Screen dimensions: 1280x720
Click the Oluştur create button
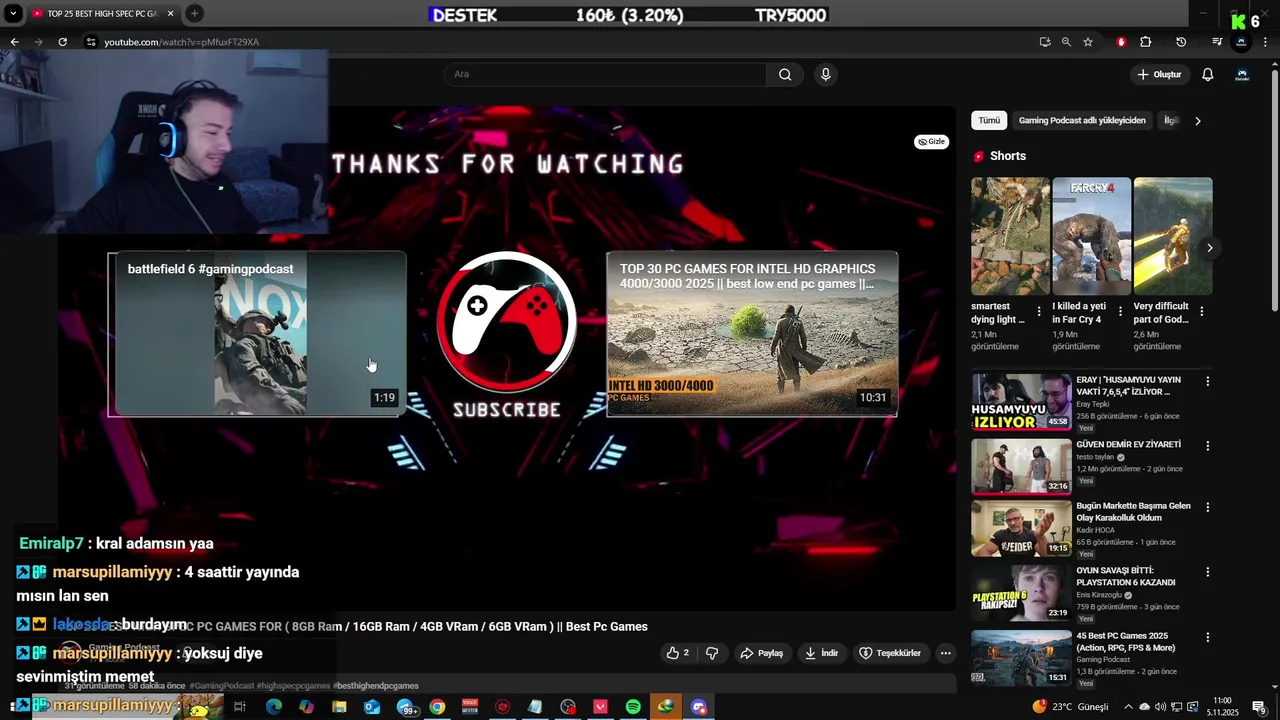point(1159,74)
